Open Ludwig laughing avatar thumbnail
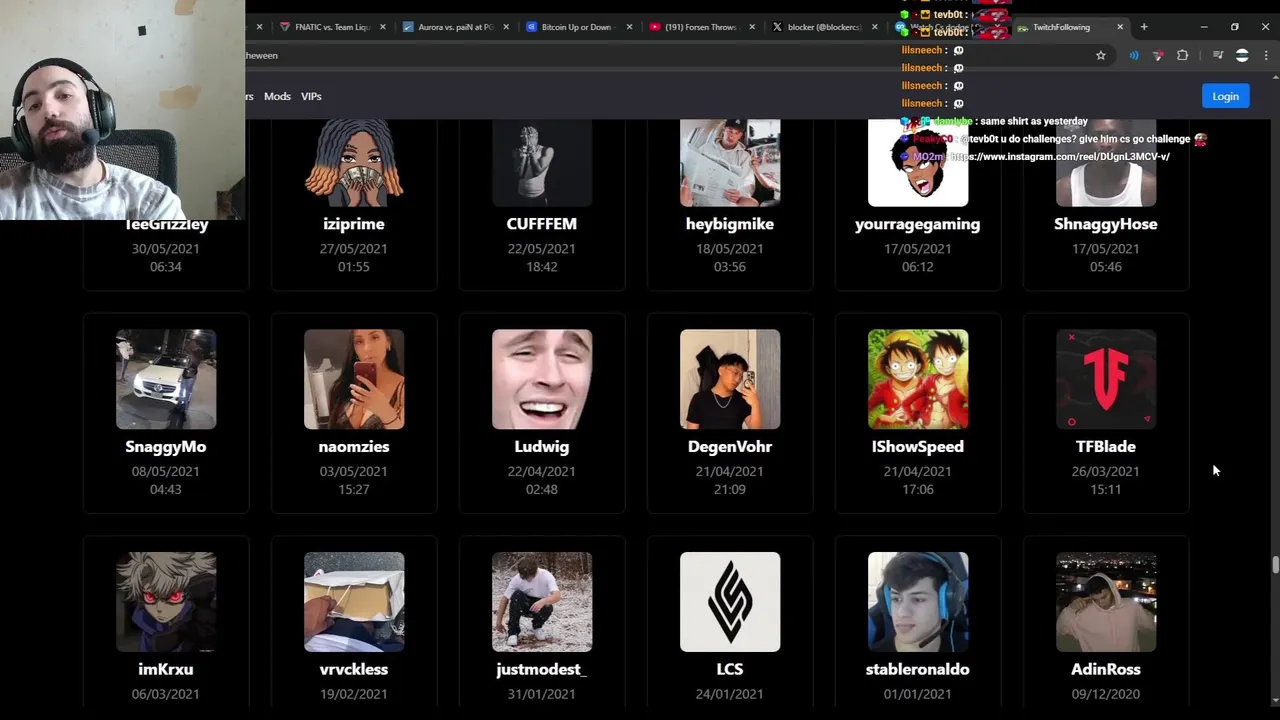 tap(542, 379)
